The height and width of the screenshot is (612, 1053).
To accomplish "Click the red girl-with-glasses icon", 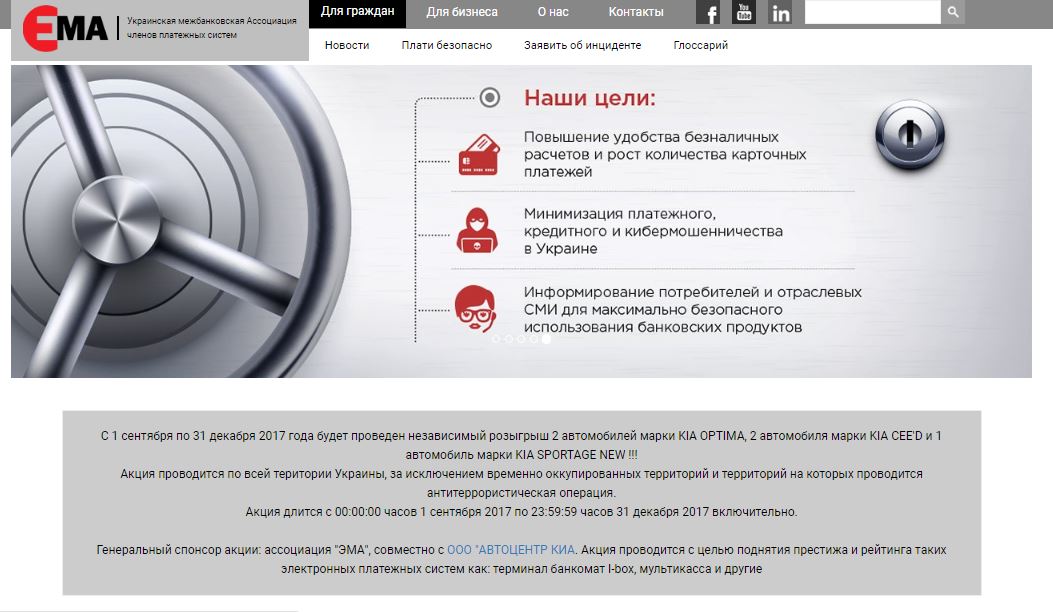I will click(x=475, y=308).
